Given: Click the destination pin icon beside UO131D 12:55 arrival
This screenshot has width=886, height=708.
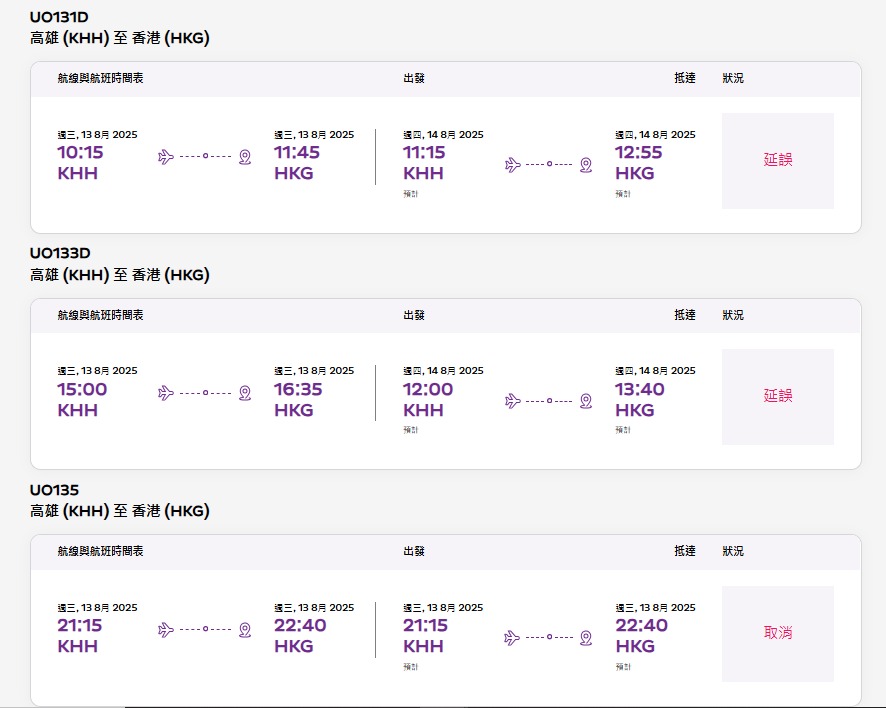Looking at the screenshot, I should point(586,165).
